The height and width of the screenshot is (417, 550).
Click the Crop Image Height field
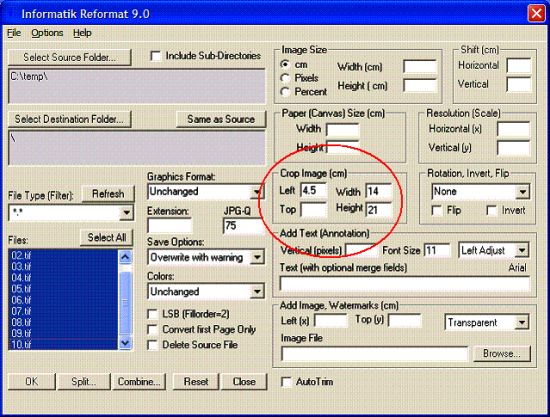pyautogui.click(x=379, y=210)
